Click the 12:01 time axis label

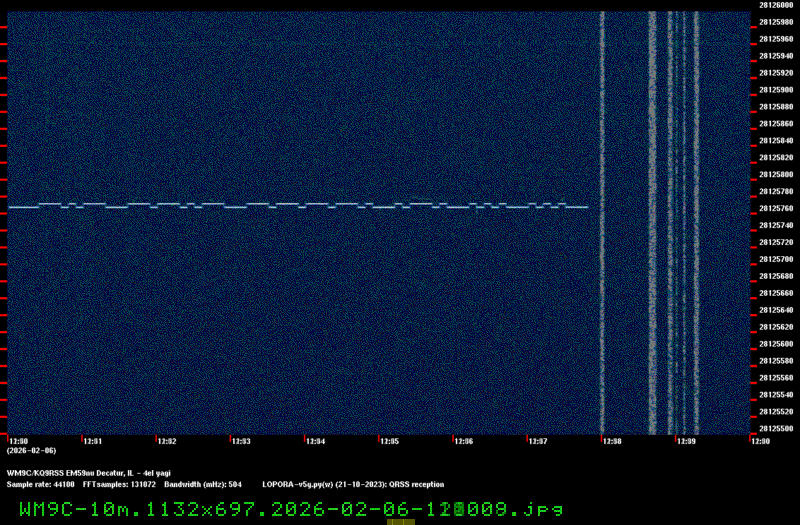click(x=92, y=441)
